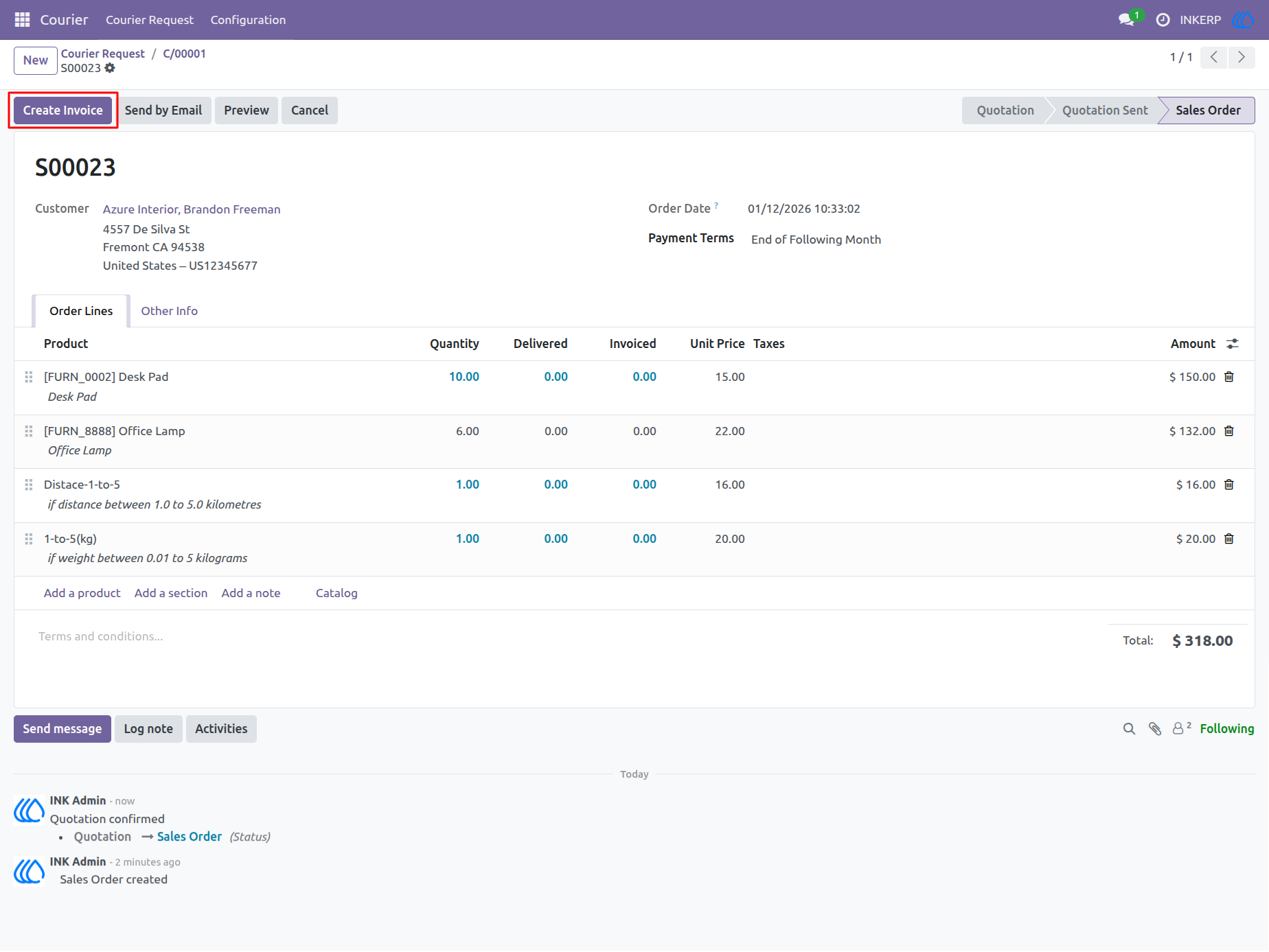Delete the Office Lamp order line
Viewport: 1269px width, 952px height.
1229,431
